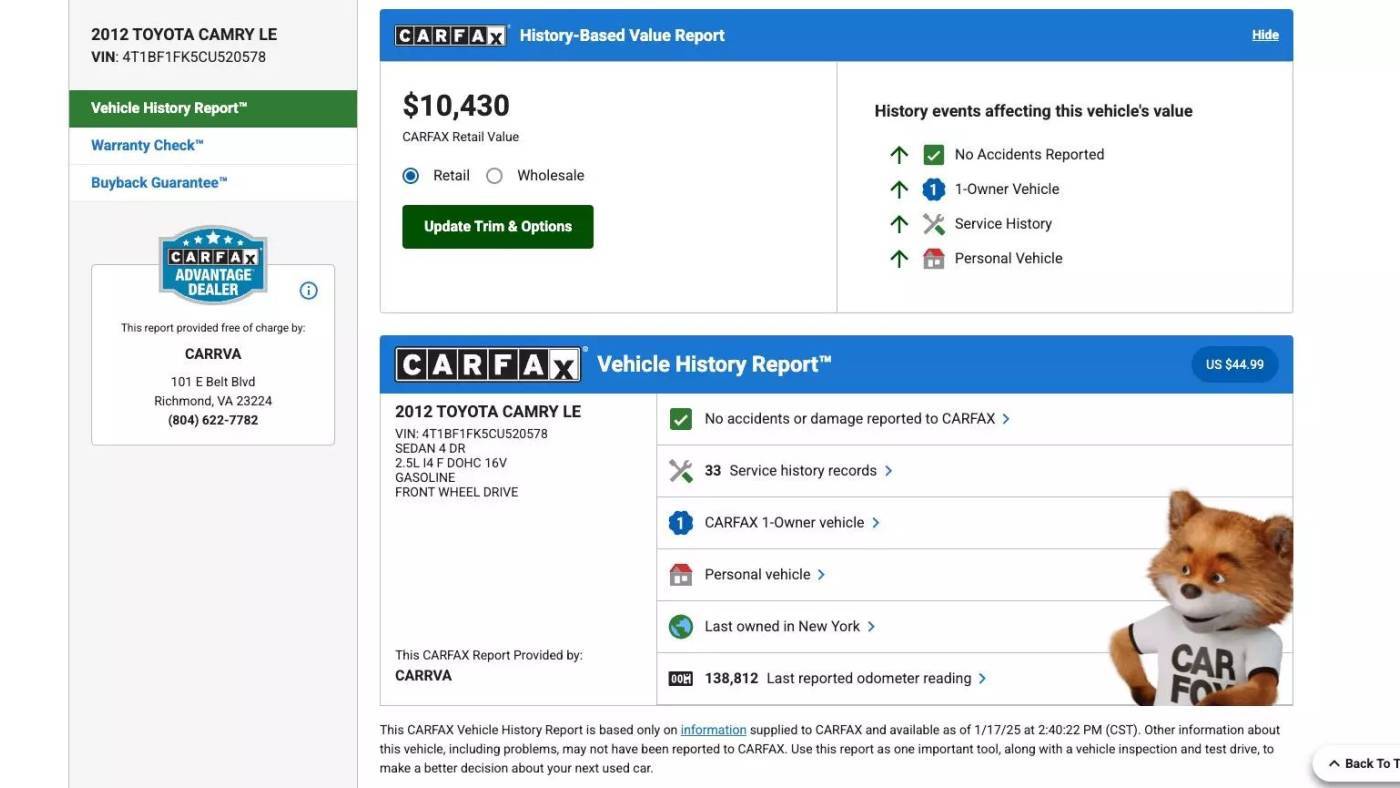
Task: Click the SEDAN 4 DR body style text
Action: 430,449
